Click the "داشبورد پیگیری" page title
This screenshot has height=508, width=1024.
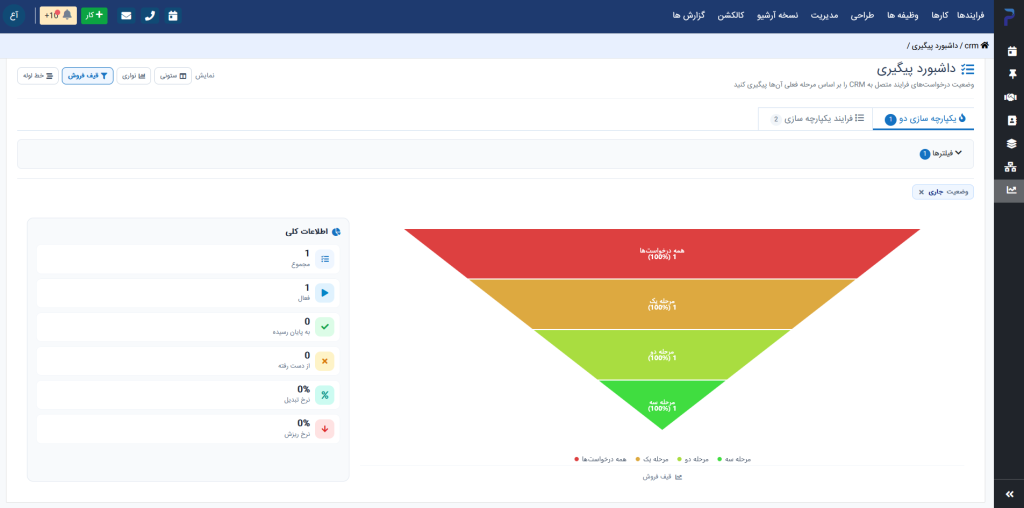916,69
